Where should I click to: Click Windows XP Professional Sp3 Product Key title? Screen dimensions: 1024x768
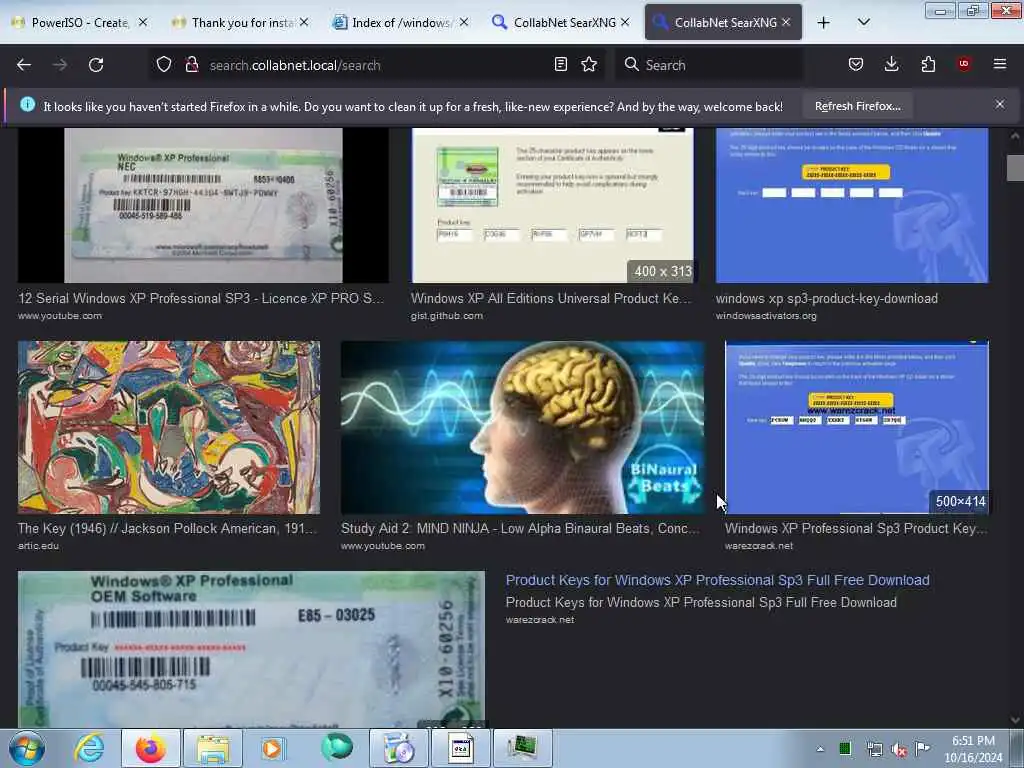pos(856,528)
